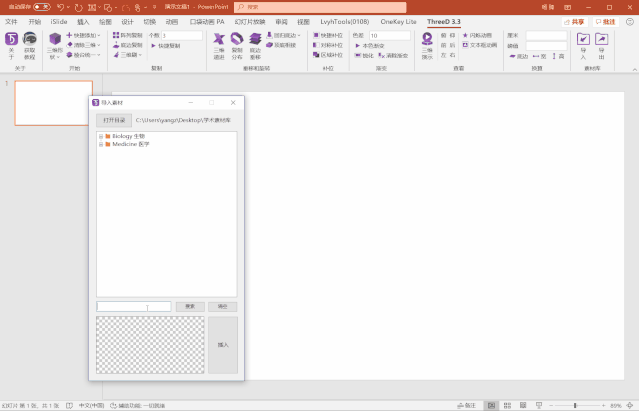Click the Comments (批注) button
Image resolution: width=639 pixels, height=411 pixels.
[605, 22]
